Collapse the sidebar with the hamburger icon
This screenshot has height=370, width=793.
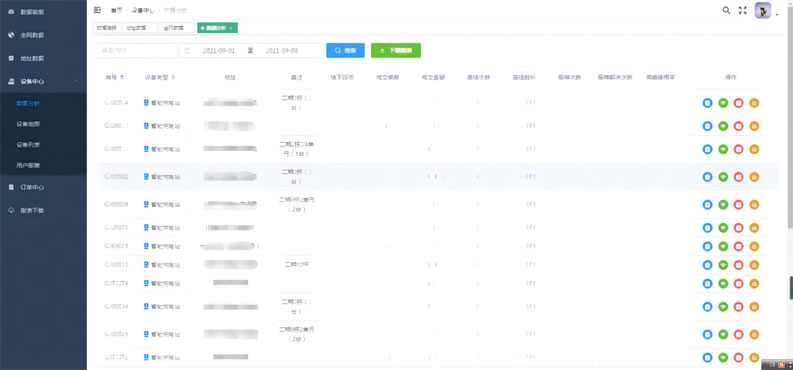point(97,10)
